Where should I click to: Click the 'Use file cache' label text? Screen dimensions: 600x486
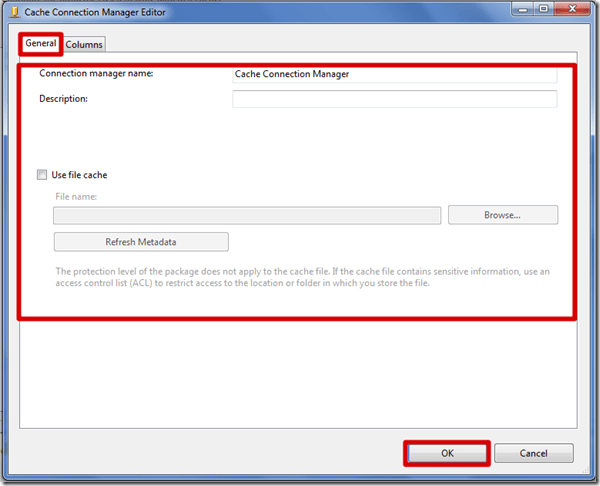[79, 175]
